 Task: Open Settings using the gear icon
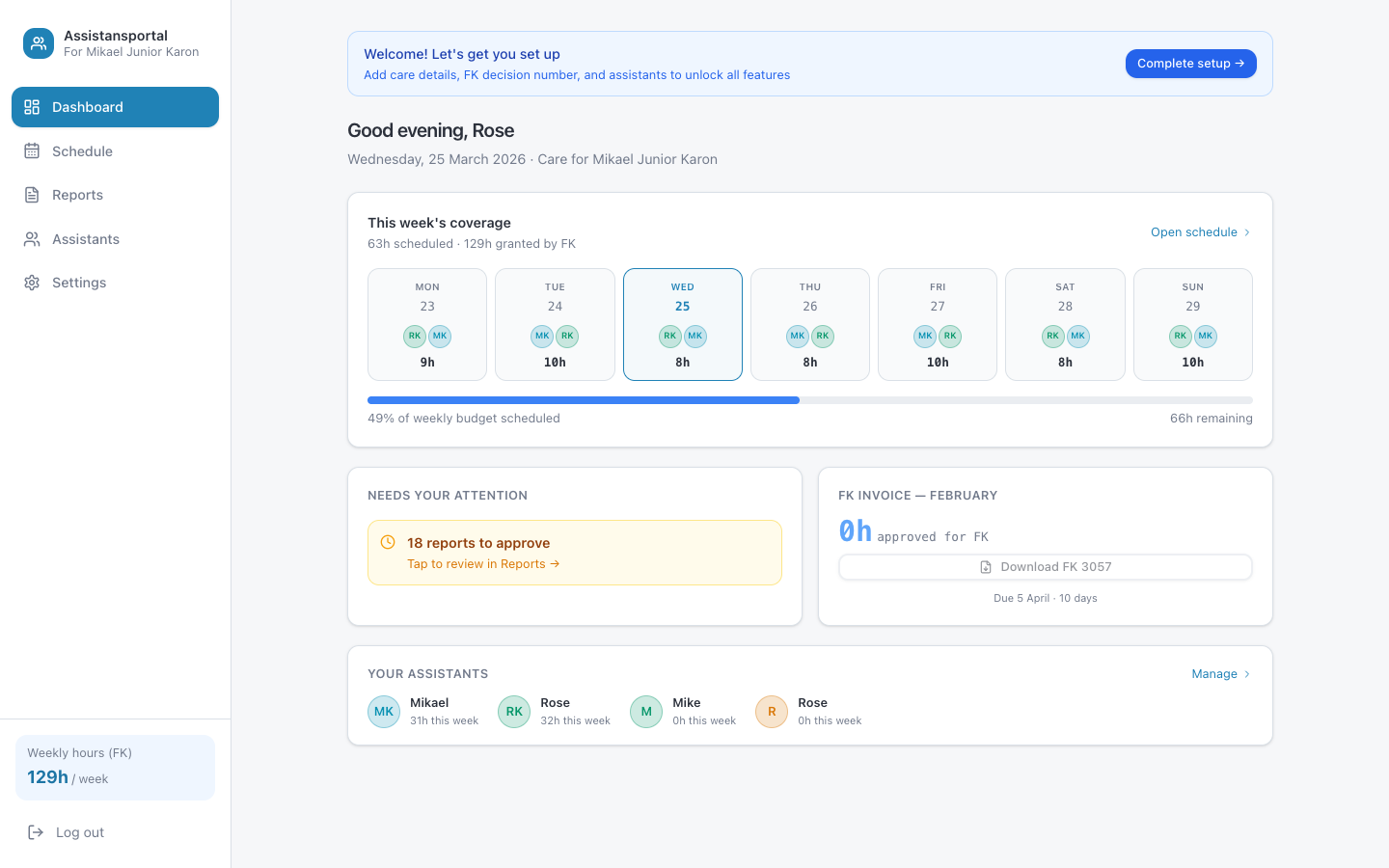click(x=31, y=282)
